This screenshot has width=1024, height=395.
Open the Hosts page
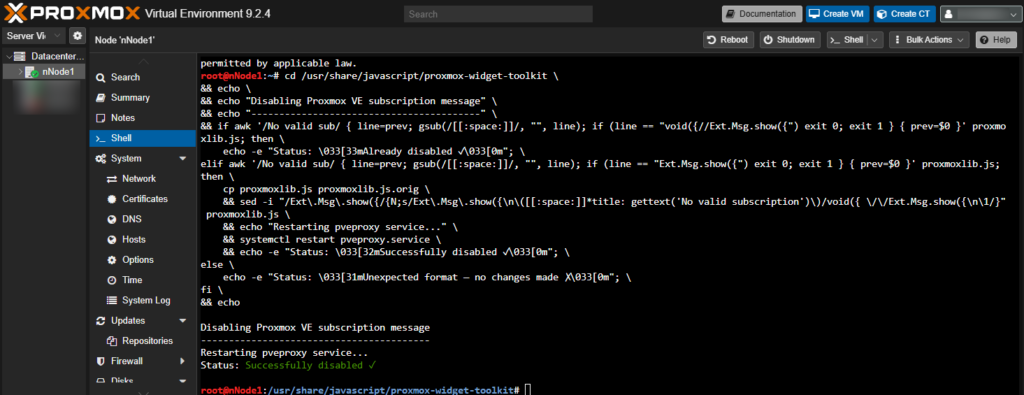coord(142,239)
